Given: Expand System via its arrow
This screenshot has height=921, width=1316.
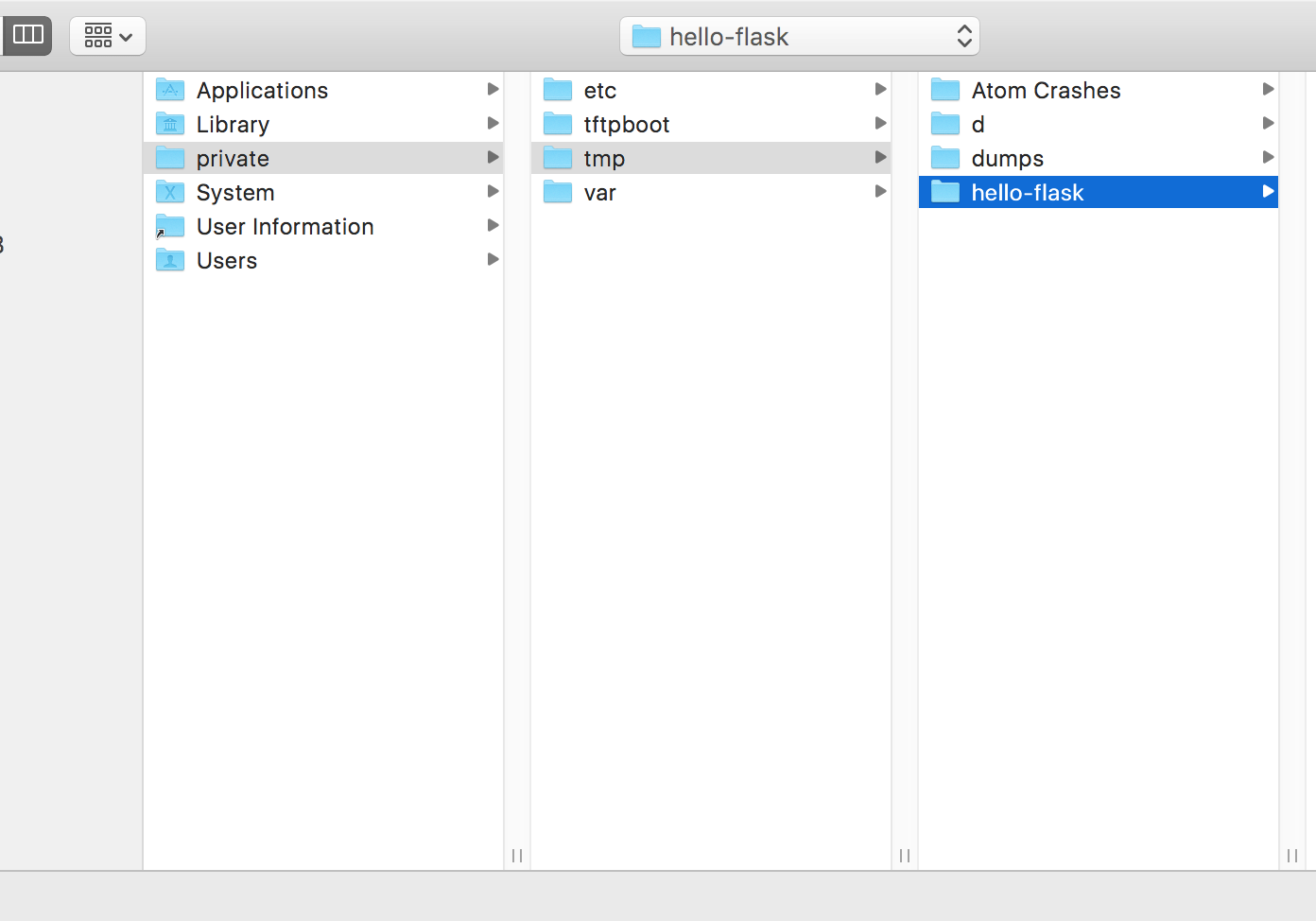Looking at the screenshot, I should point(493,191).
